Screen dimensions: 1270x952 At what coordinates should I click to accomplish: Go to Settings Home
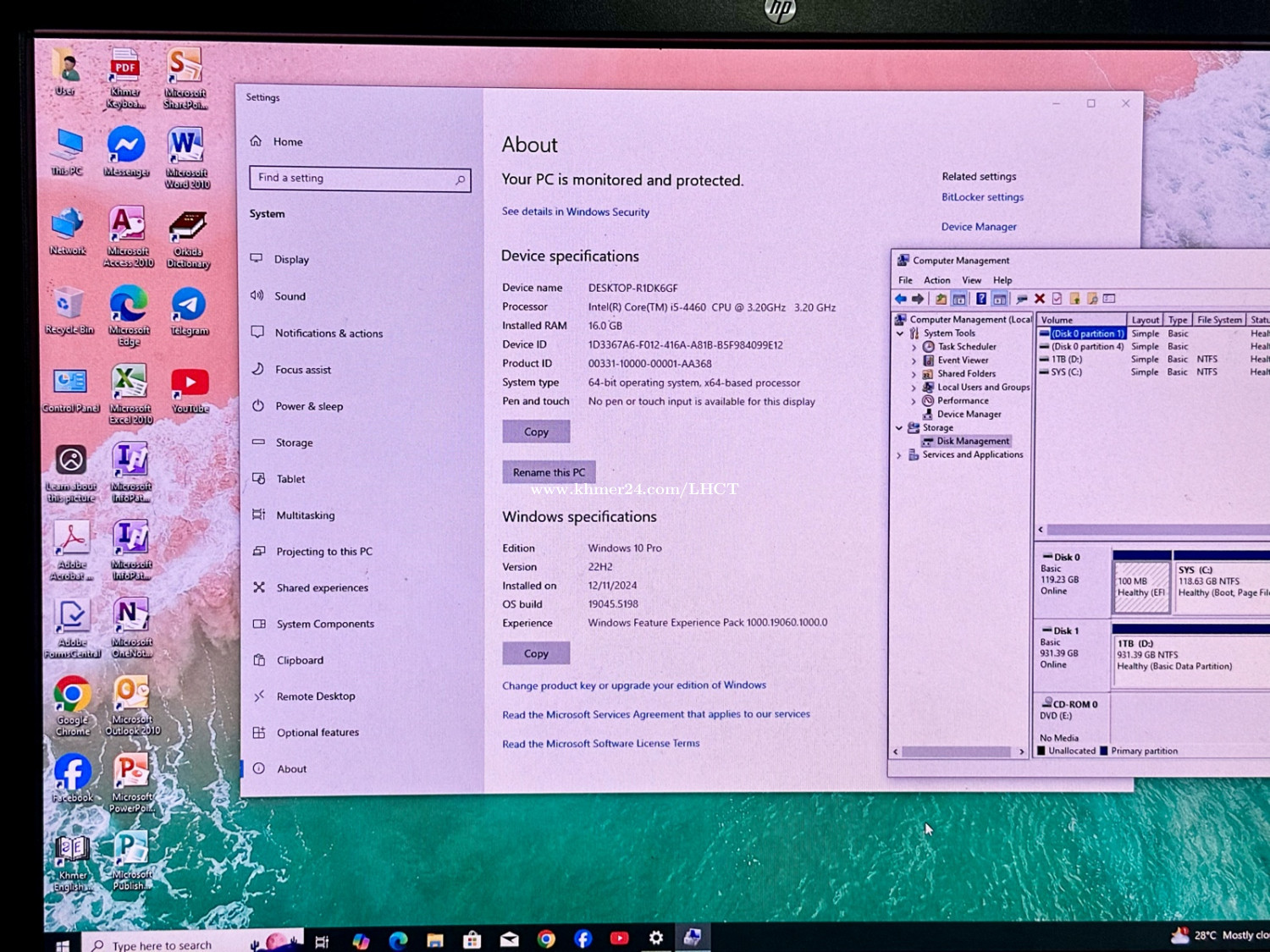(287, 141)
